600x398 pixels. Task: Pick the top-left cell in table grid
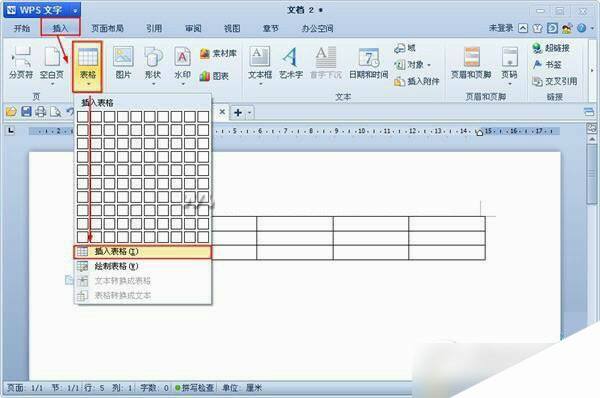(x=82, y=116)
